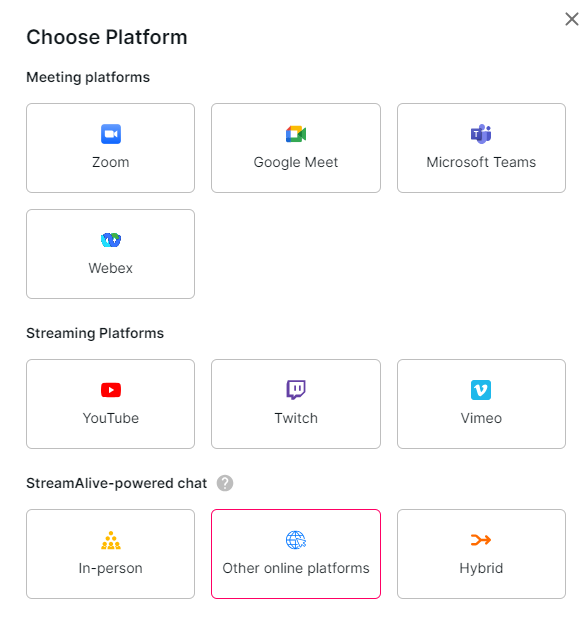Select the Webex text label

[111, 268]
